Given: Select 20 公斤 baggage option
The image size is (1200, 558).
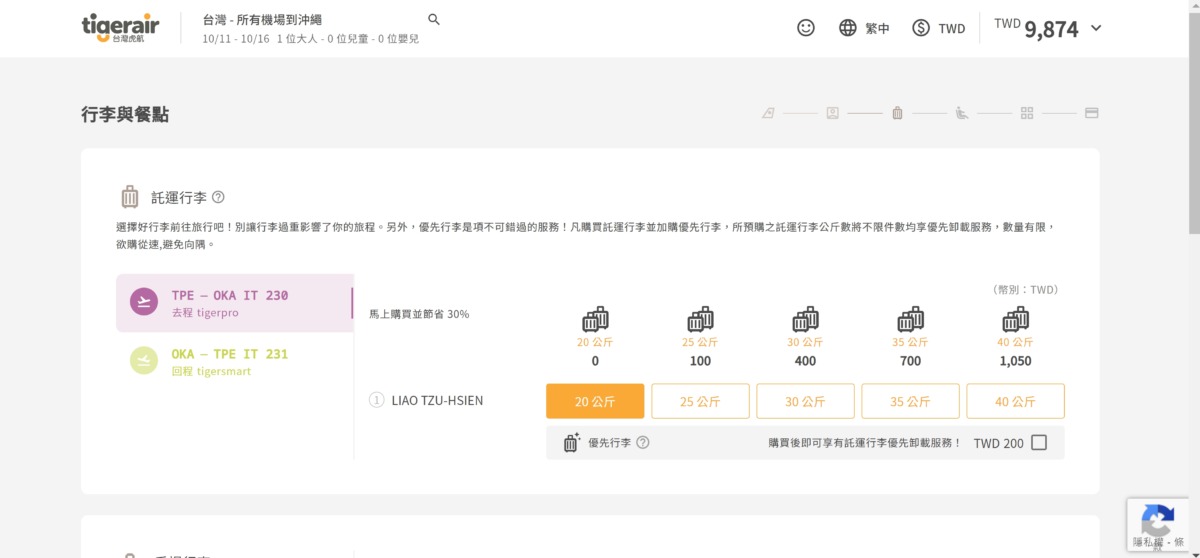Looking at the screenshot, I should click(x=595, y=401).
